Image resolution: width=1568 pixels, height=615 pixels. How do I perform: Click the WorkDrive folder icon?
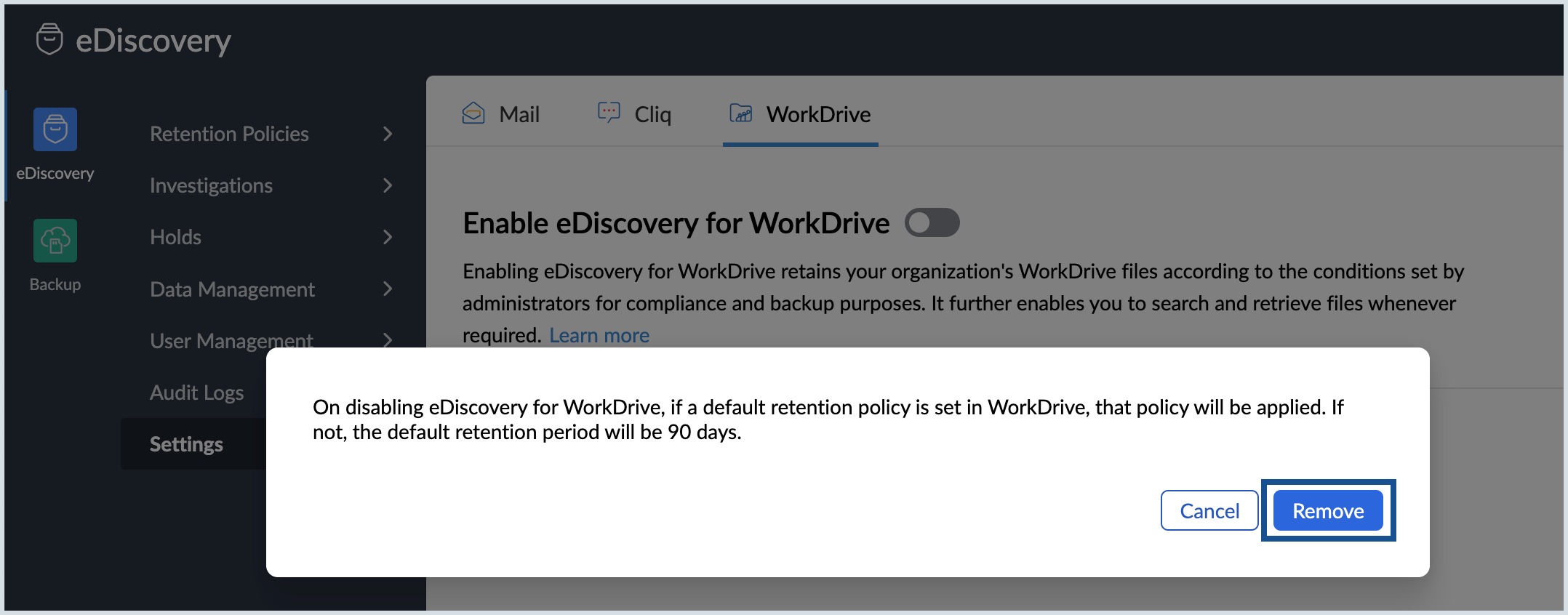741,113
